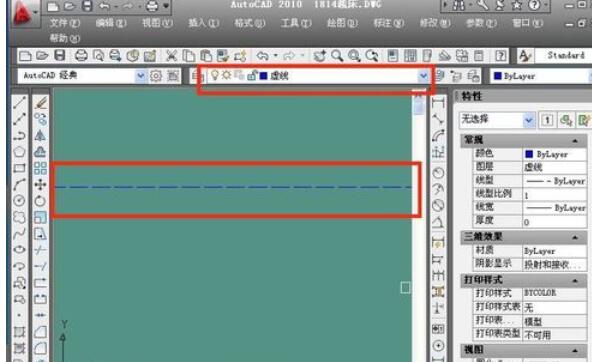Select the Circle draw tool
Image resolution: width=592 pixels, height=362 pixels.
20,200
